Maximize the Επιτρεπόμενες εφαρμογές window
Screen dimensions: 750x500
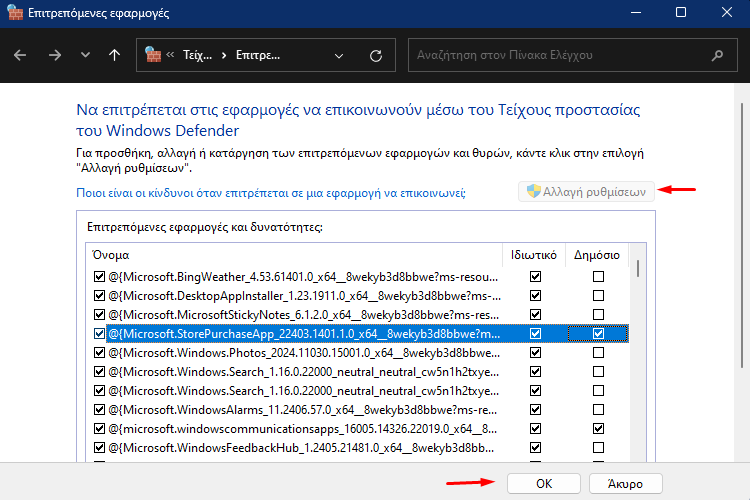(x=681, y=13)
